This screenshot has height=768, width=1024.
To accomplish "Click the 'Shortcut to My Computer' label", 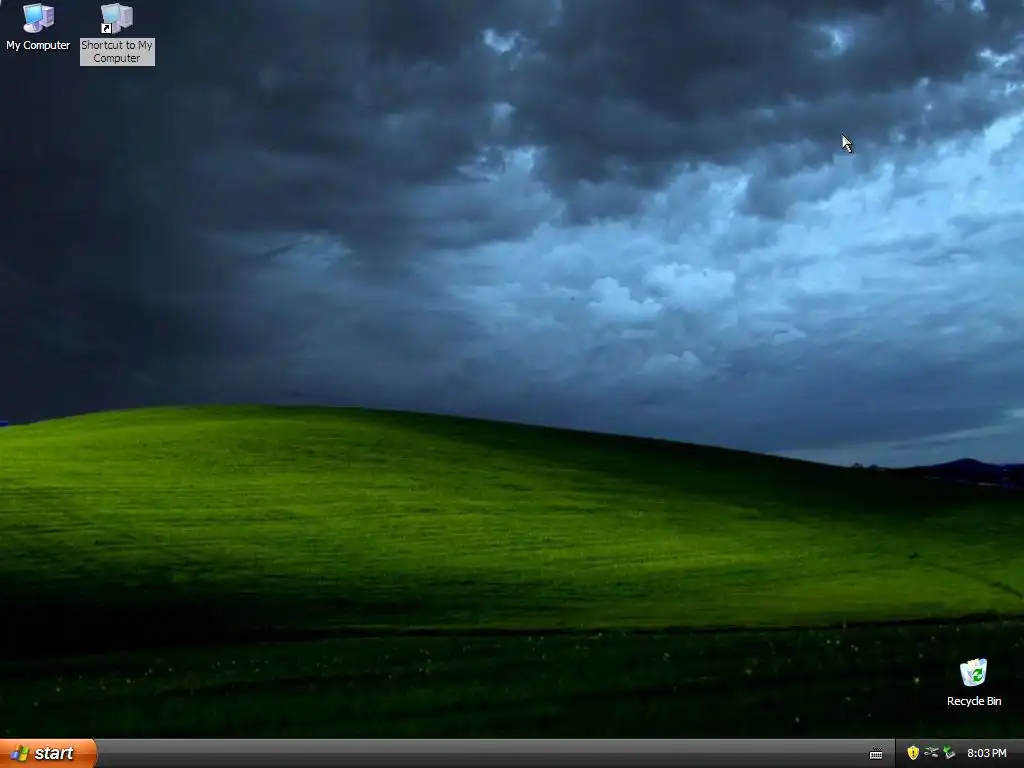I will point(117,52).
